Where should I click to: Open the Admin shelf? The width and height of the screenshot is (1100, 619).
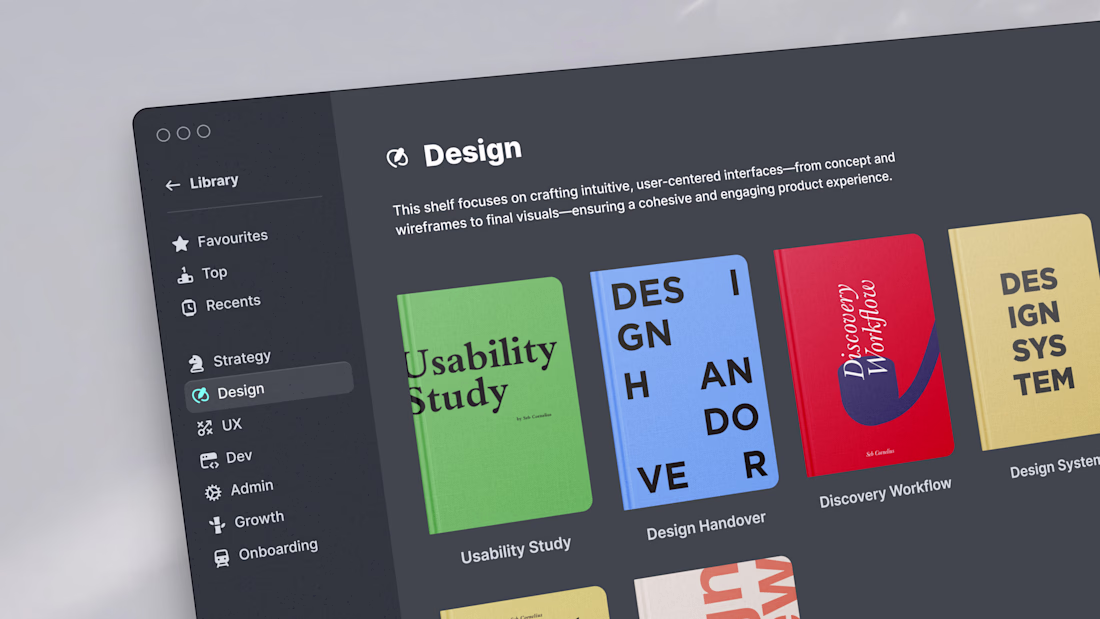(252, 487)
